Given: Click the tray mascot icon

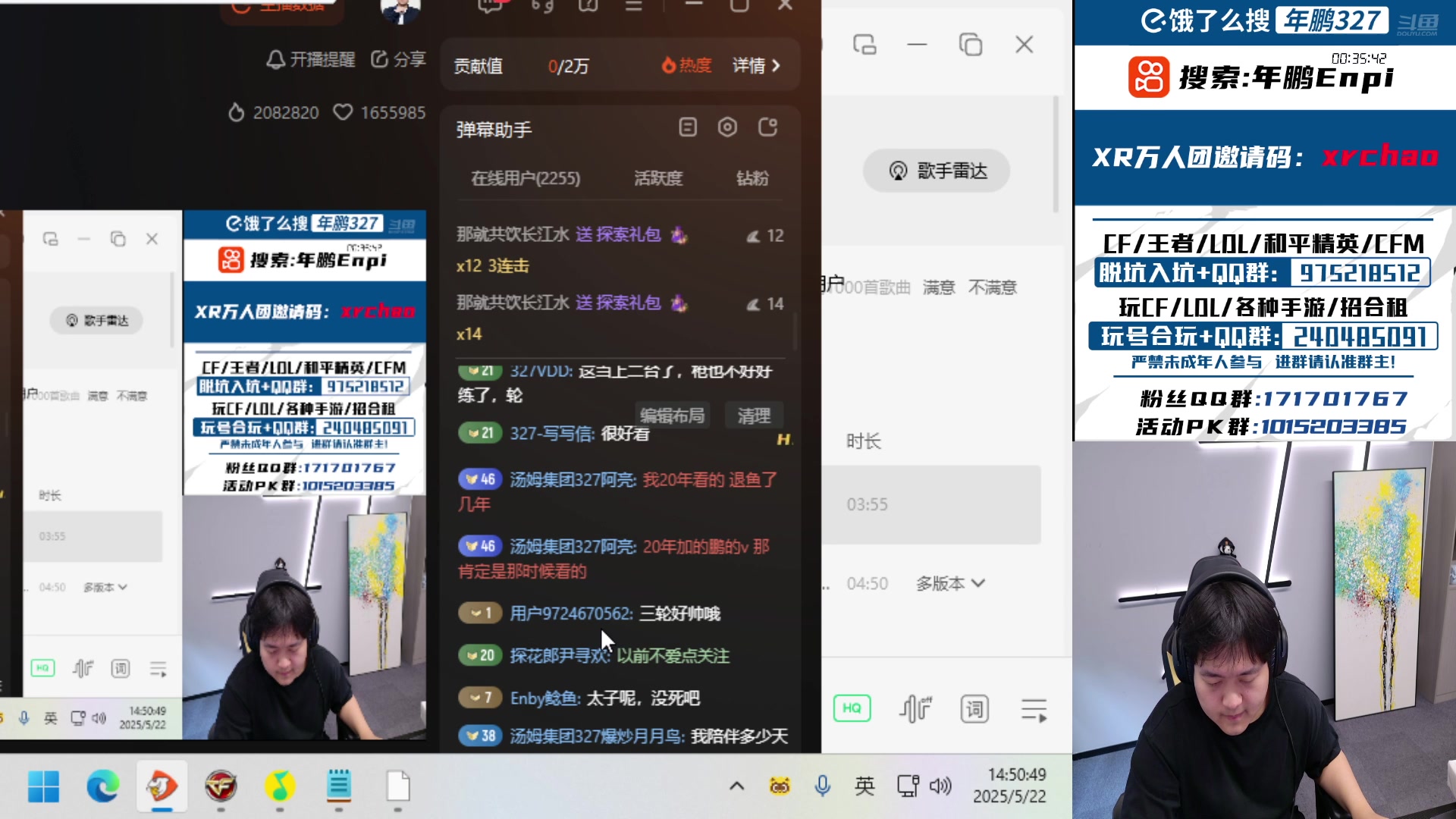Looking at the screenshot, I should click(x=780, y=786).
